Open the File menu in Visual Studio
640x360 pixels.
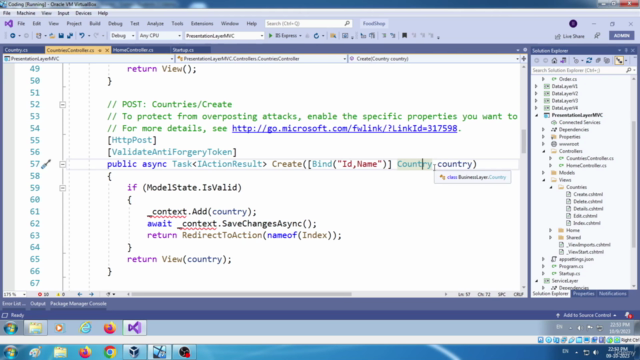click(x=21, y=24)
